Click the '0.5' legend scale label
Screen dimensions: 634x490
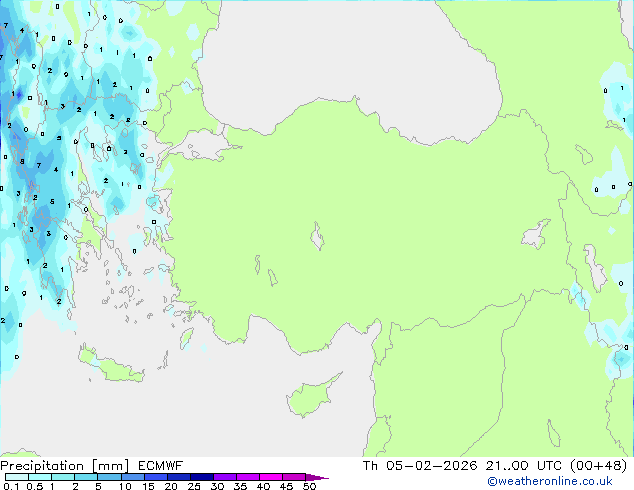click(34, 486)
